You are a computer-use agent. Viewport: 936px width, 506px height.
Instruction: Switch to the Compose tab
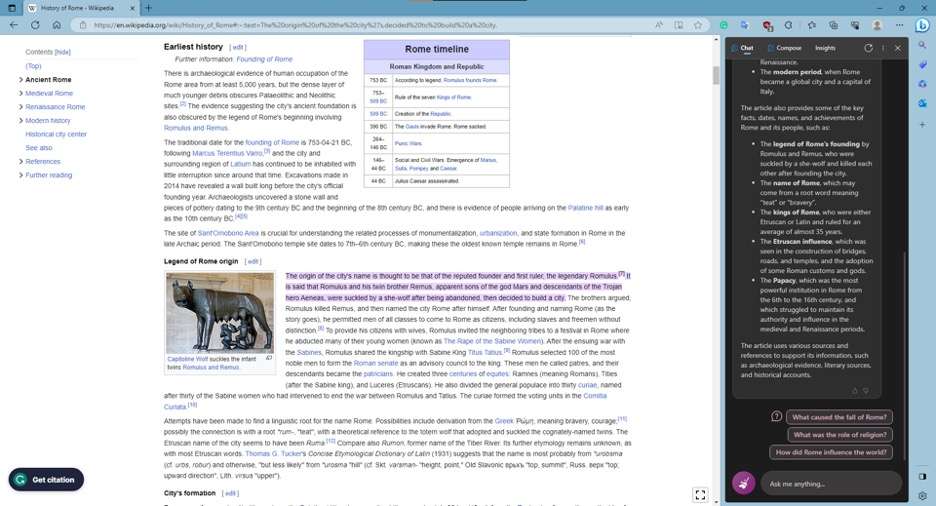click(784, 48)
